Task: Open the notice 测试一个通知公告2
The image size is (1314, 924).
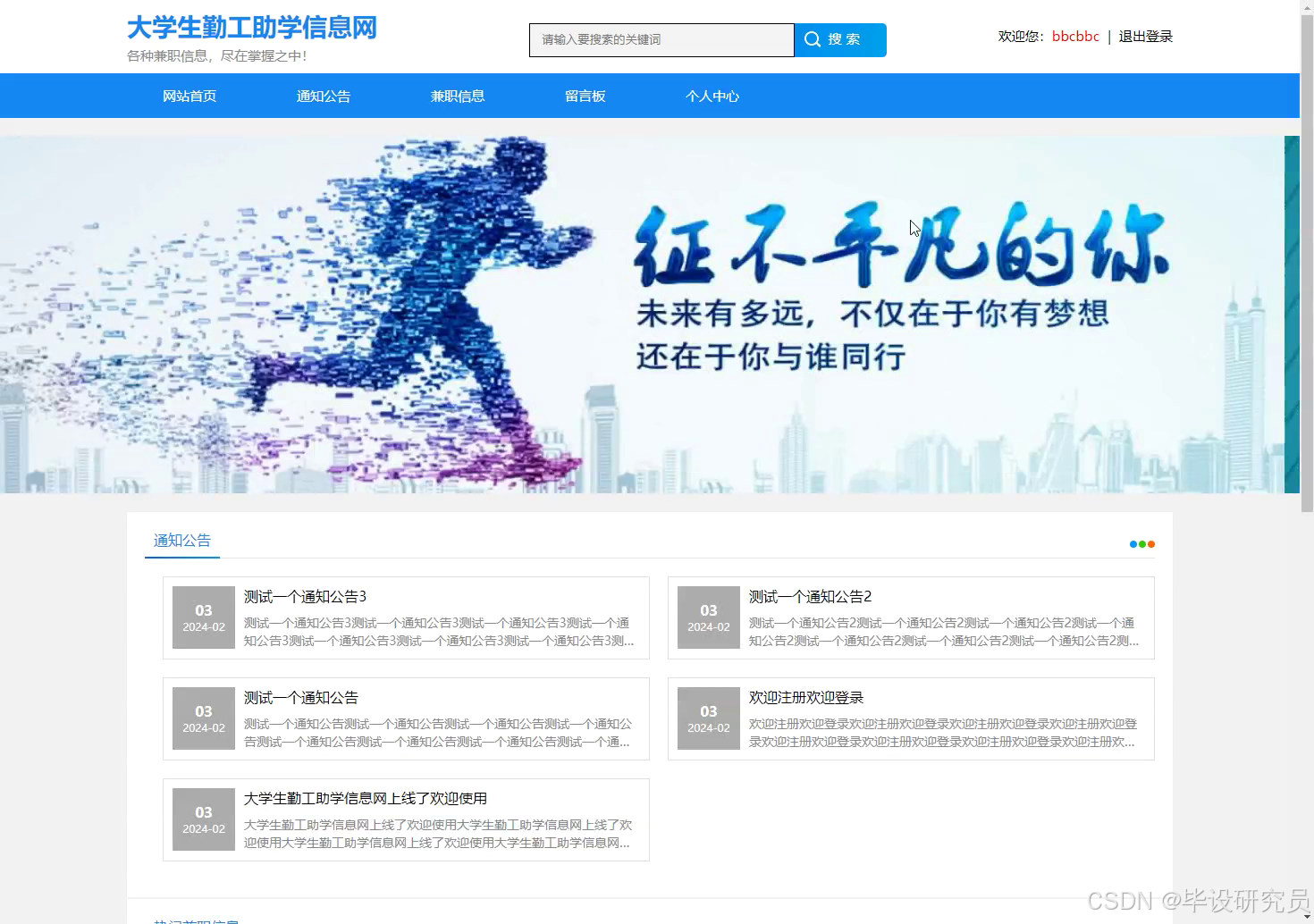Action: click(x=810, y=597)
